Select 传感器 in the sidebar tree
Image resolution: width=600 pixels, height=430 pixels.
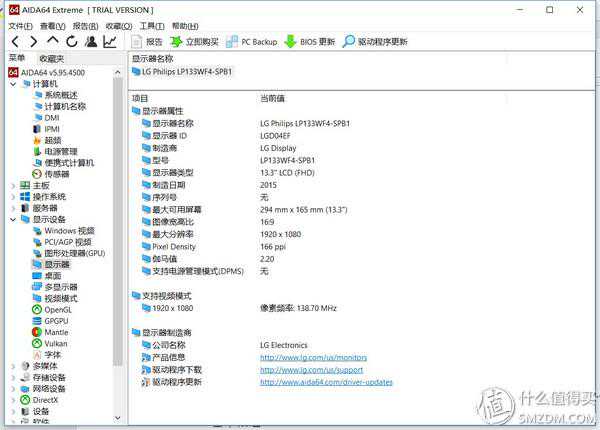click(59, 173)
